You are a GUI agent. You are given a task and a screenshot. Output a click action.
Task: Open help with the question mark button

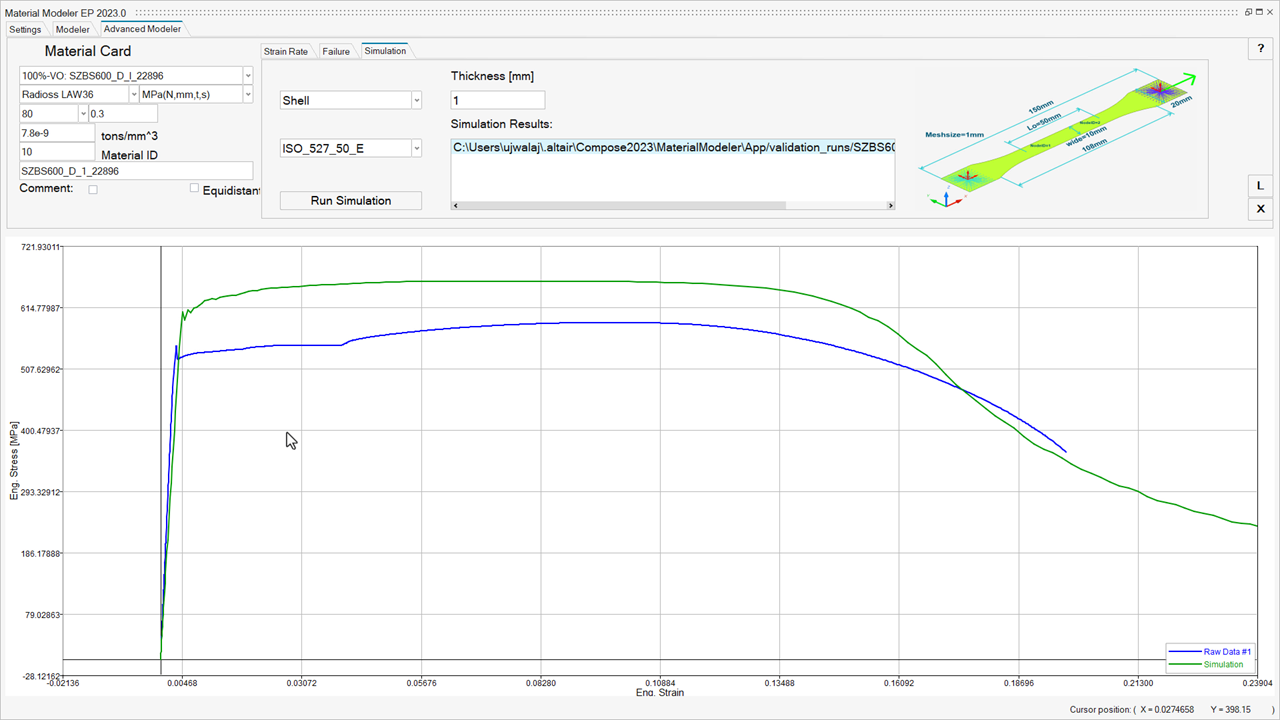(1260, 50)
